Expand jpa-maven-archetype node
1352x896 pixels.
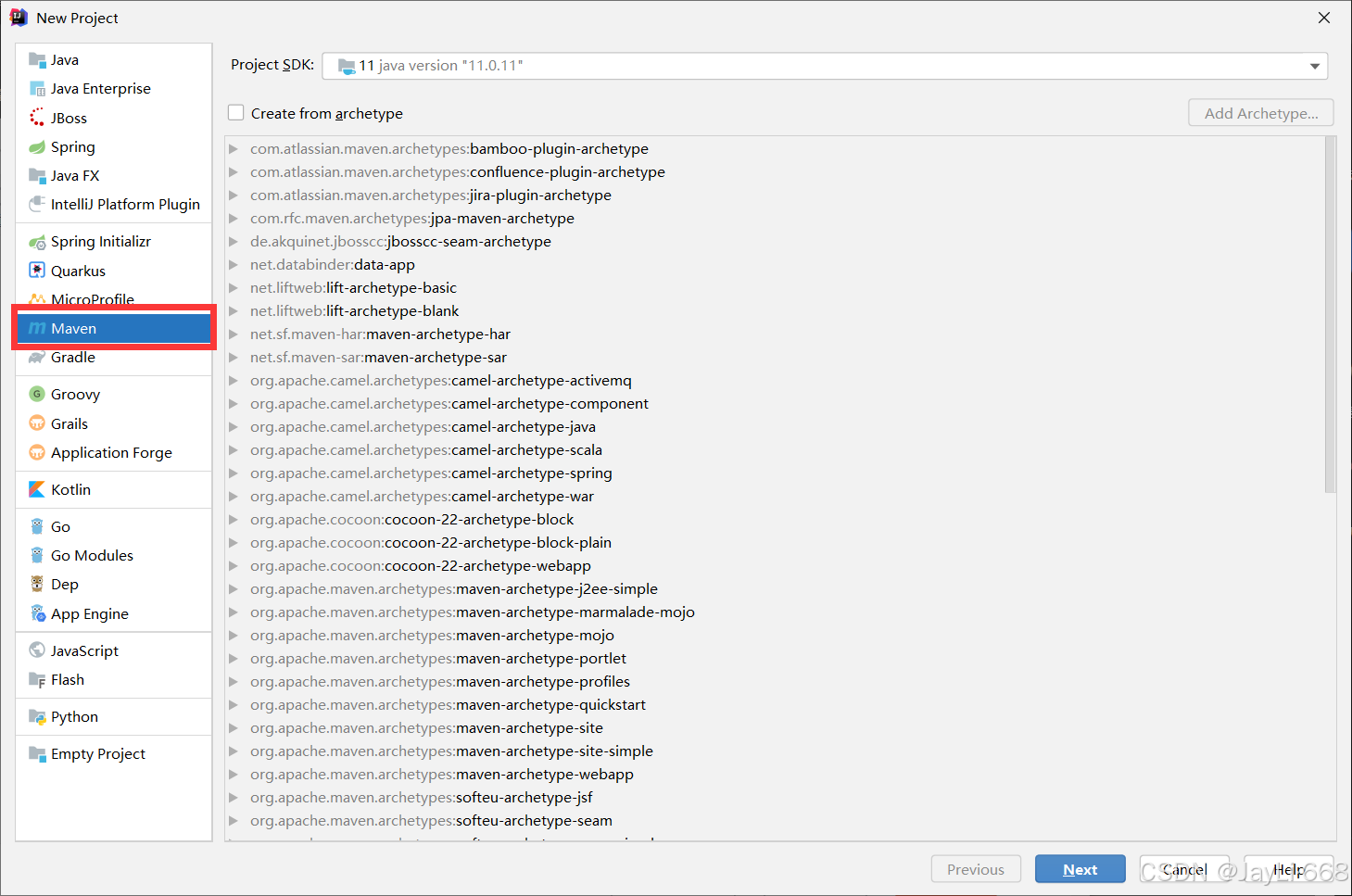tap(234, 219)
